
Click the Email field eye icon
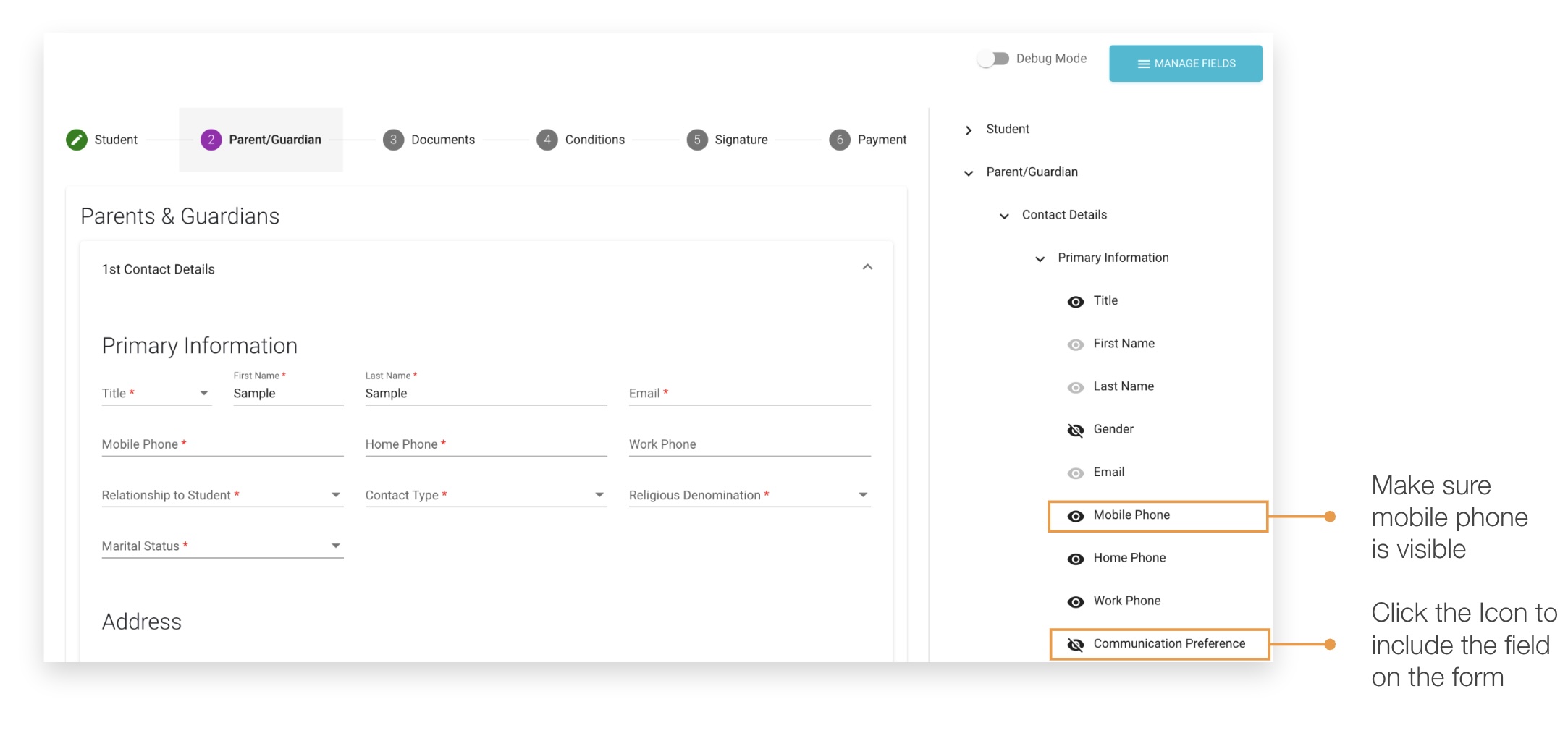coord(1076,472)
